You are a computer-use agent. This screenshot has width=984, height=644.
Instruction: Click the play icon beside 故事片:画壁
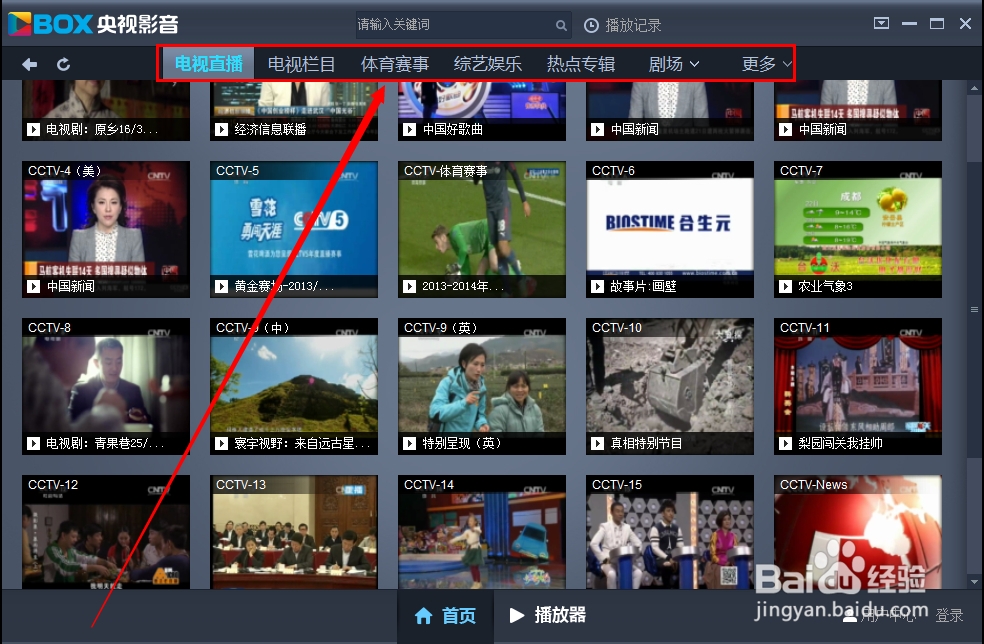click(x=597, y=287)
